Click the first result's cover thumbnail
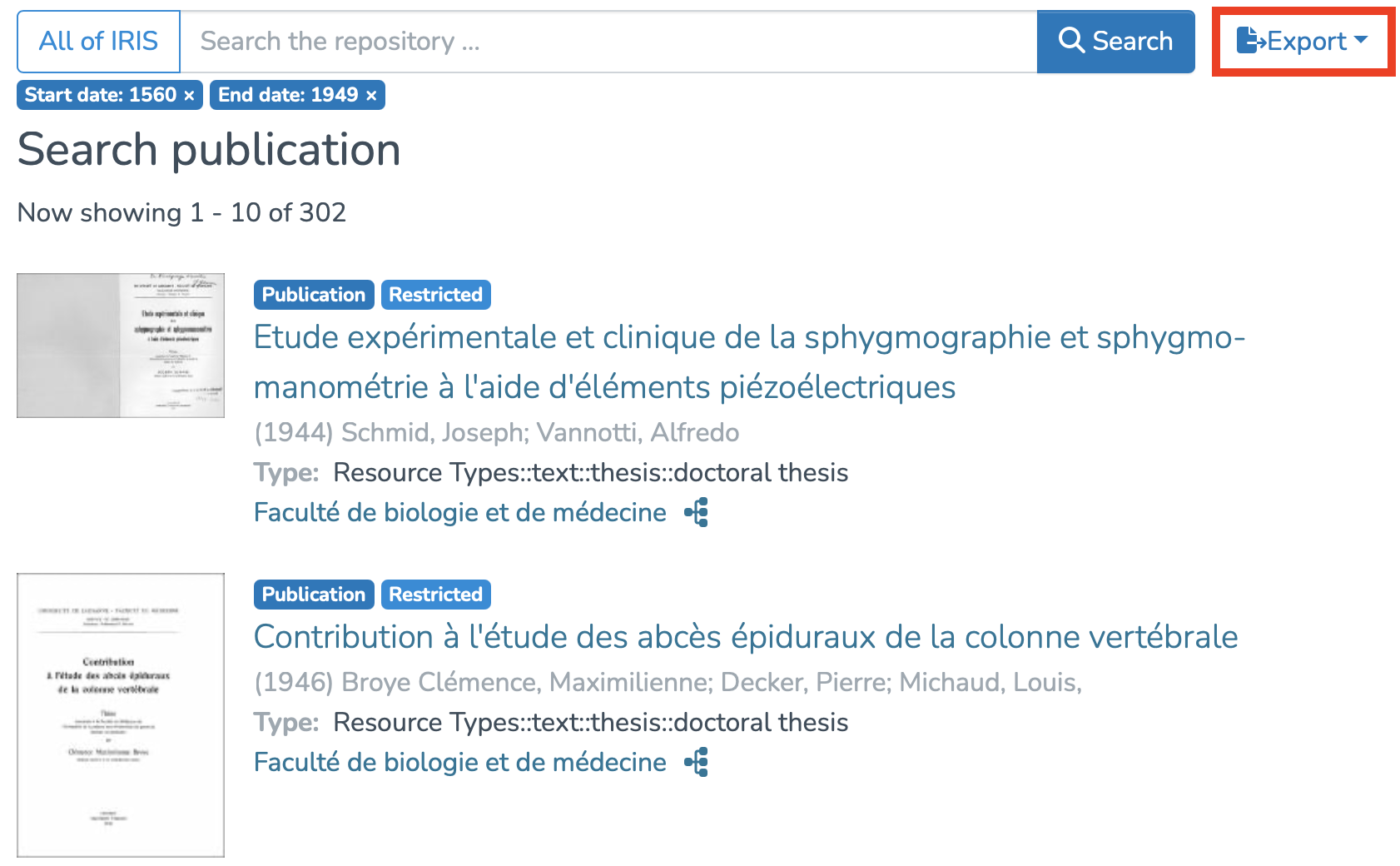Screen dimensions: 1400x866 [121, 346]
